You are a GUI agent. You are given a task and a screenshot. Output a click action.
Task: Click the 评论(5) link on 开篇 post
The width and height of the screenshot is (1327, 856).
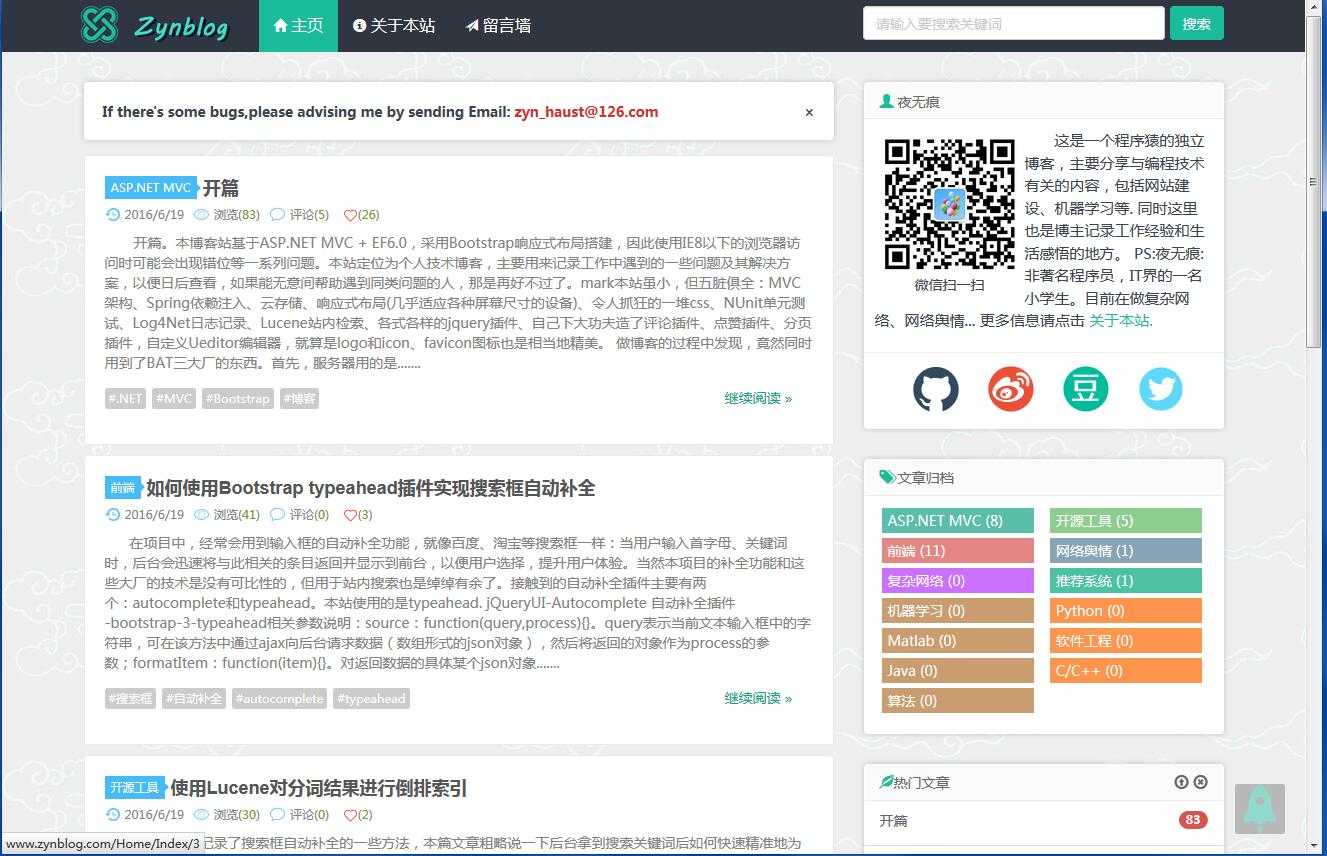pyautogui.click(x=309, y=214)
